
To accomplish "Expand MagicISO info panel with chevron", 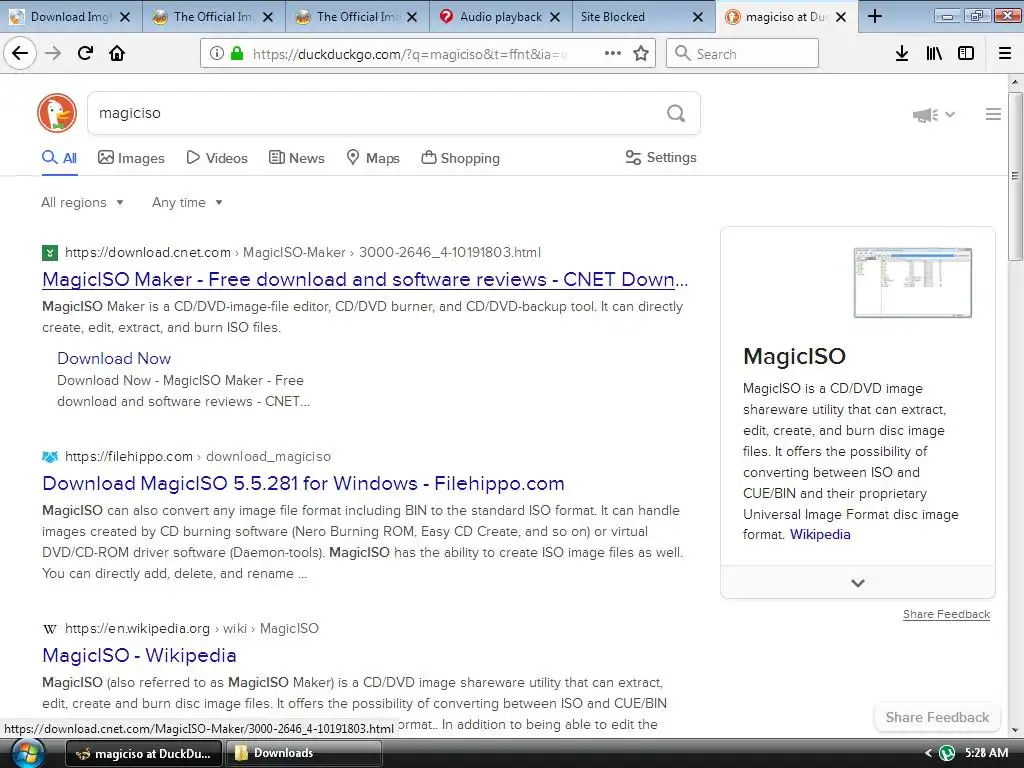I will click(x=857, y=583).
